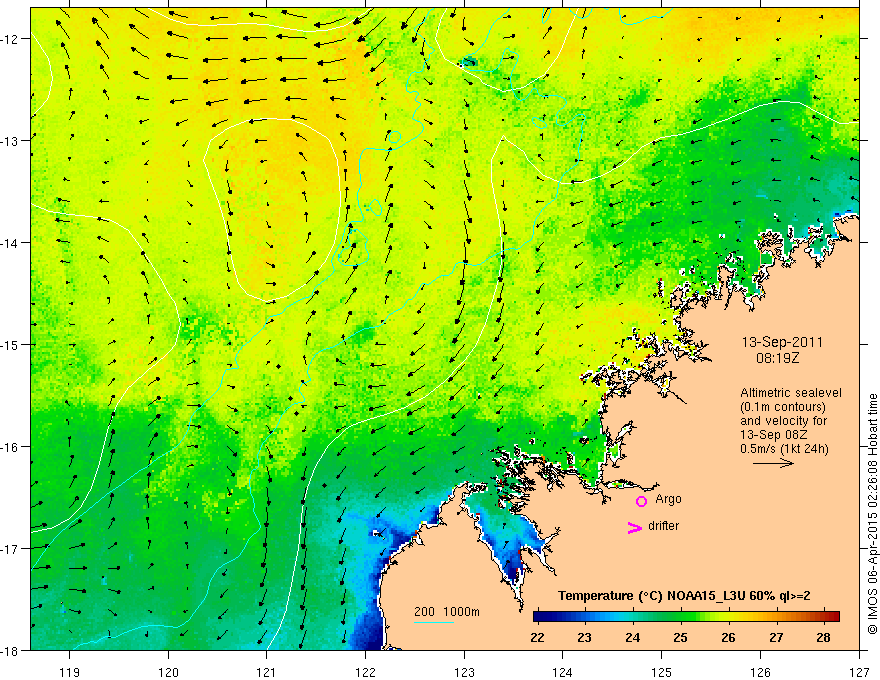Click the latitude axis label '-12'
This screenshot has height=680, width=880.
pos(10,39)
